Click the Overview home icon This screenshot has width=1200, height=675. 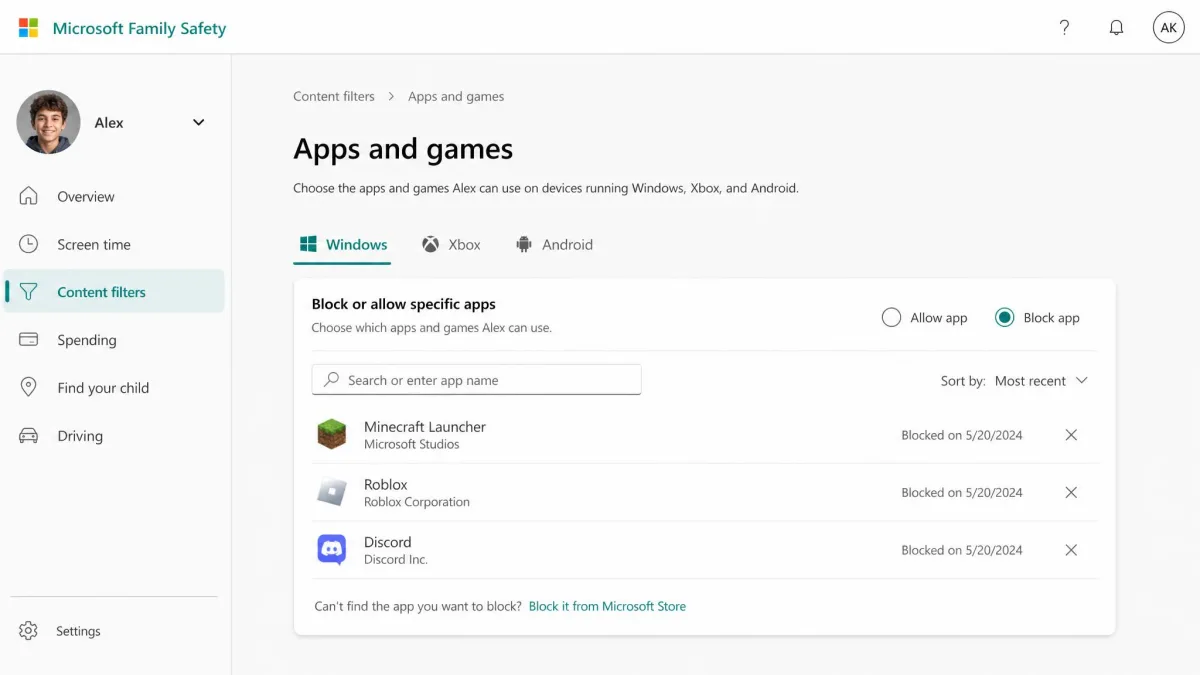[29, 196]
